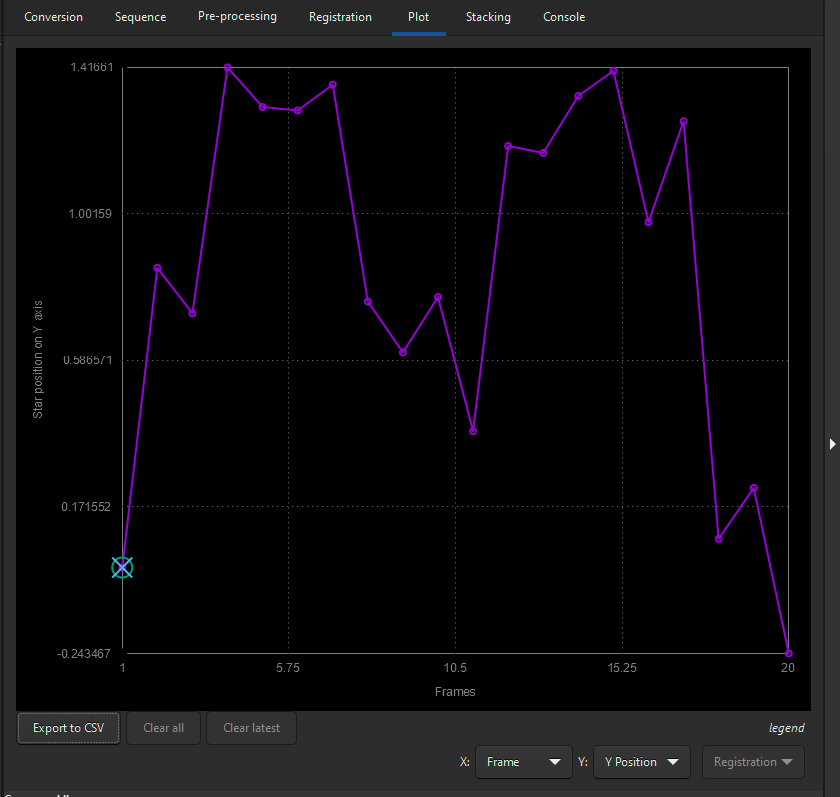
Task: Open the X axis Frame dropdown
Action: click(523, 762)
